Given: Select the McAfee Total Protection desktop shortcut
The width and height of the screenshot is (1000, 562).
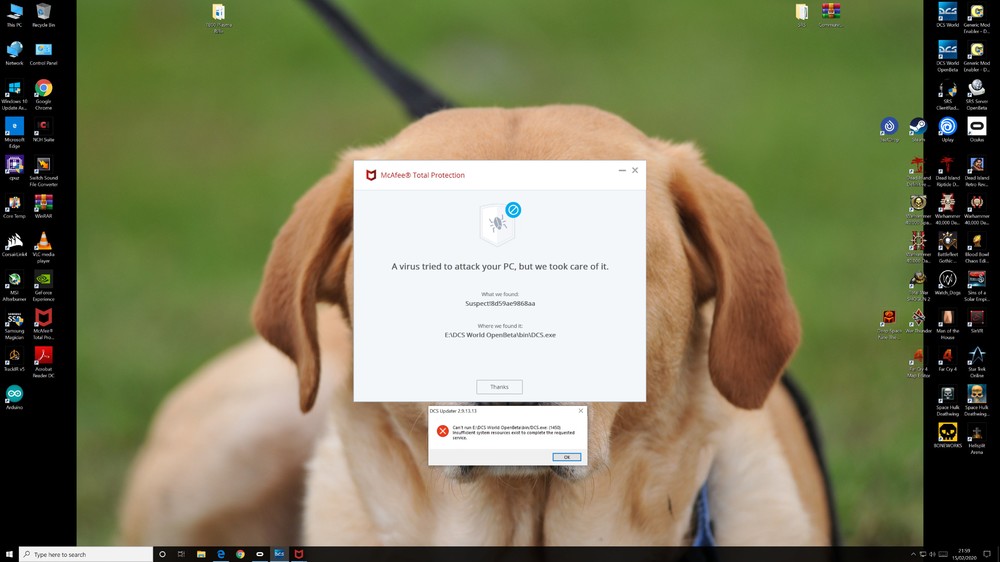Looking at the screenshot, I should [x=43, y=325].
